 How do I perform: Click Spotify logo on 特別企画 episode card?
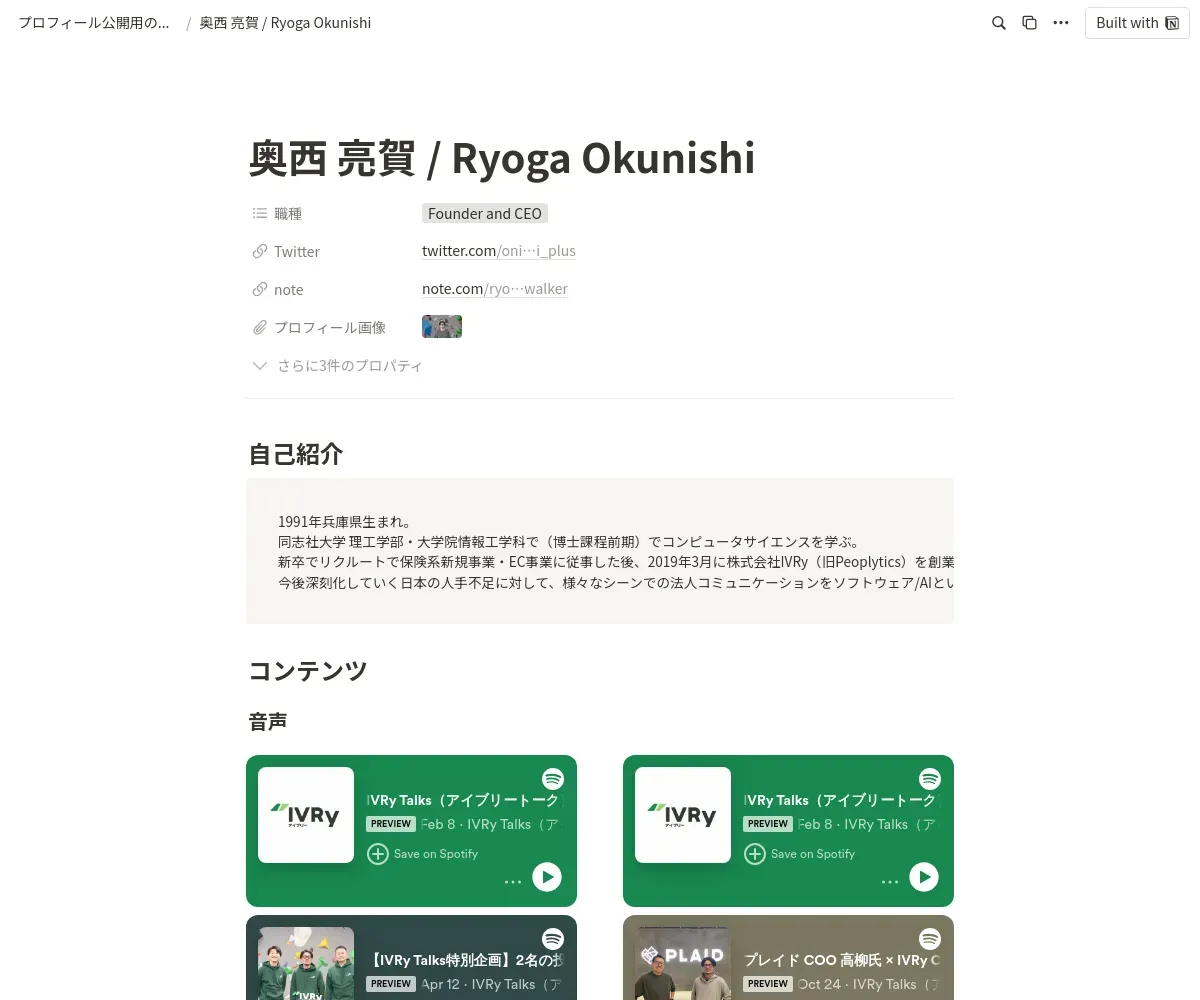tap(553, 939)
